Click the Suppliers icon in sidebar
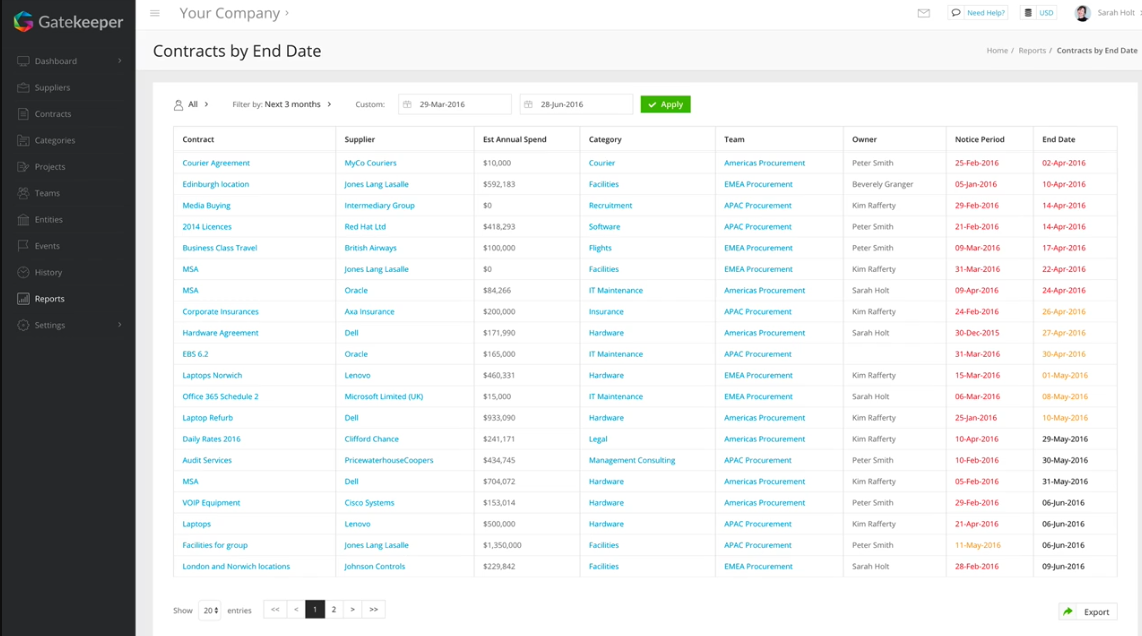Viewport: 1142px width, 636px height. [23, 87]
